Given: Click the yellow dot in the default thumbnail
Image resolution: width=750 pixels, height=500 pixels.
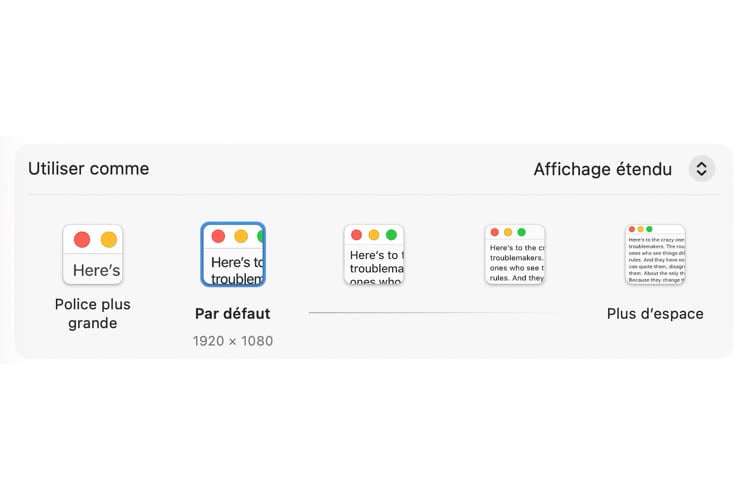Looking at the screenshot, I should point(240,237).
